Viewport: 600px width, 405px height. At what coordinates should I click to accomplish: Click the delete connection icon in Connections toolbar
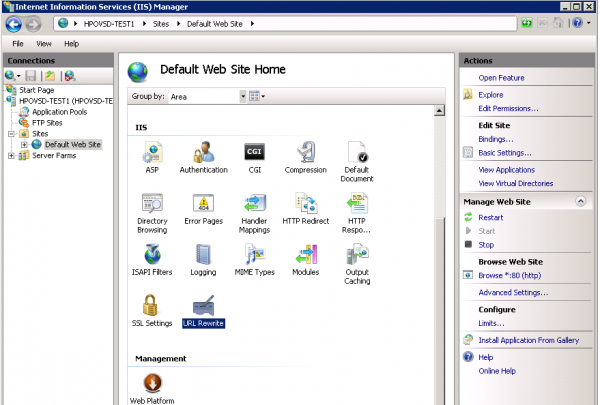(70, 76)
